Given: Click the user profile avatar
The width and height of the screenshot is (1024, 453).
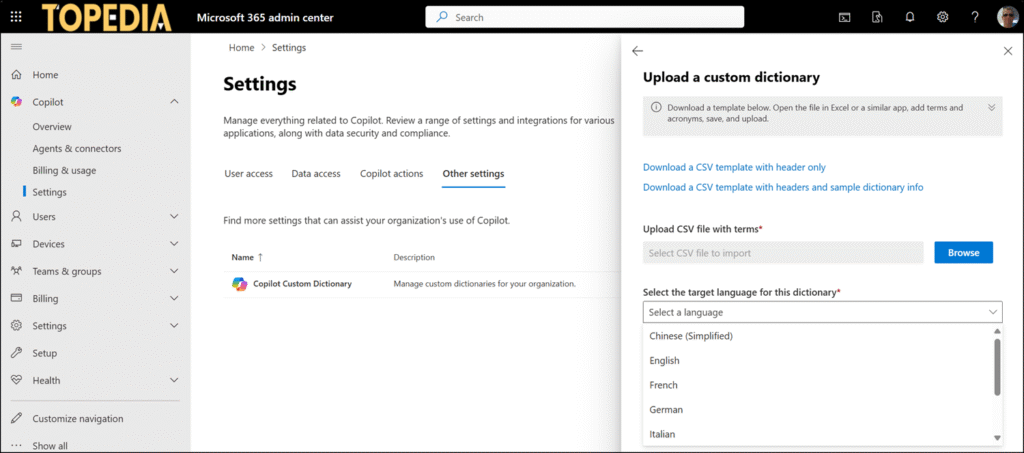Looking at the screenshot, I should [1008, 17].
